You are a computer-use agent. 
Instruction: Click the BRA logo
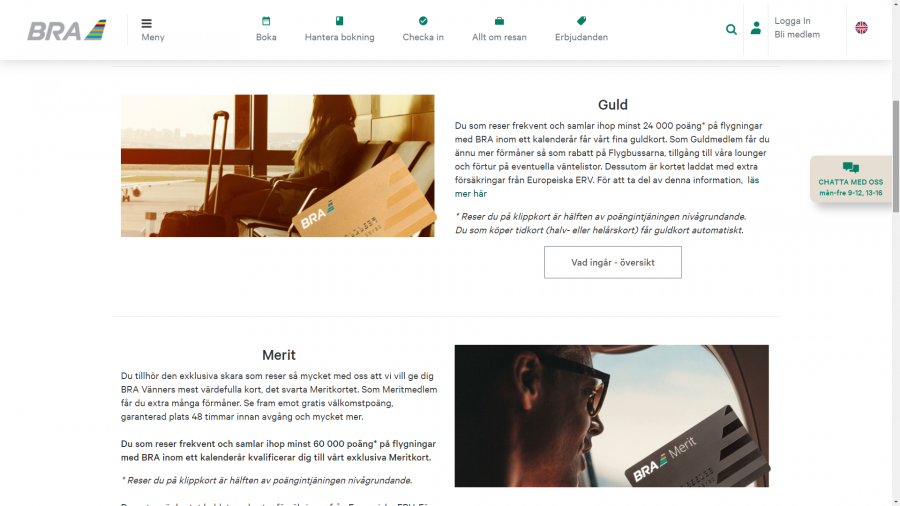click(x=67, y=30)
